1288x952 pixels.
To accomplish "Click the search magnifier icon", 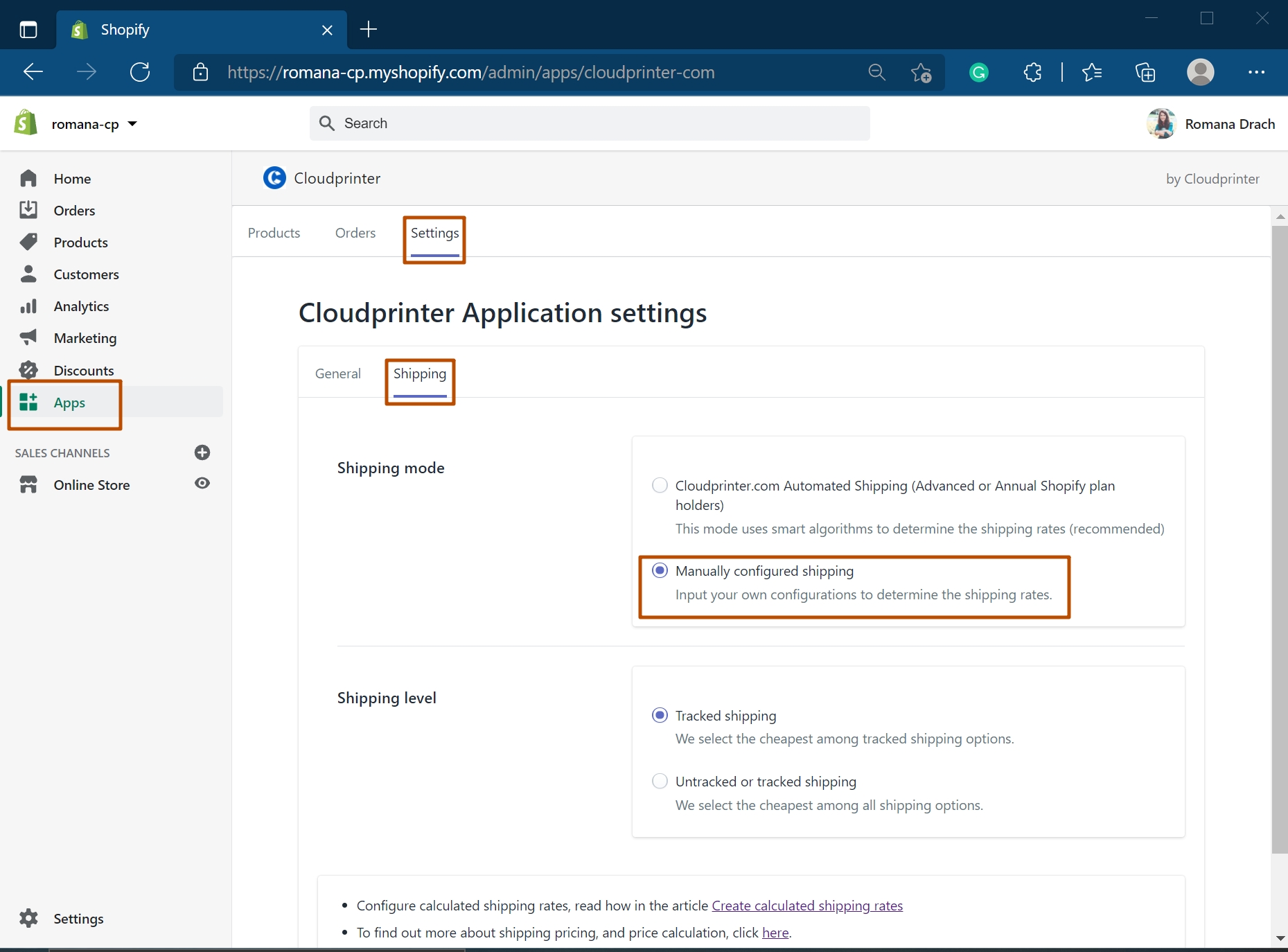I will tap(326, 123).
